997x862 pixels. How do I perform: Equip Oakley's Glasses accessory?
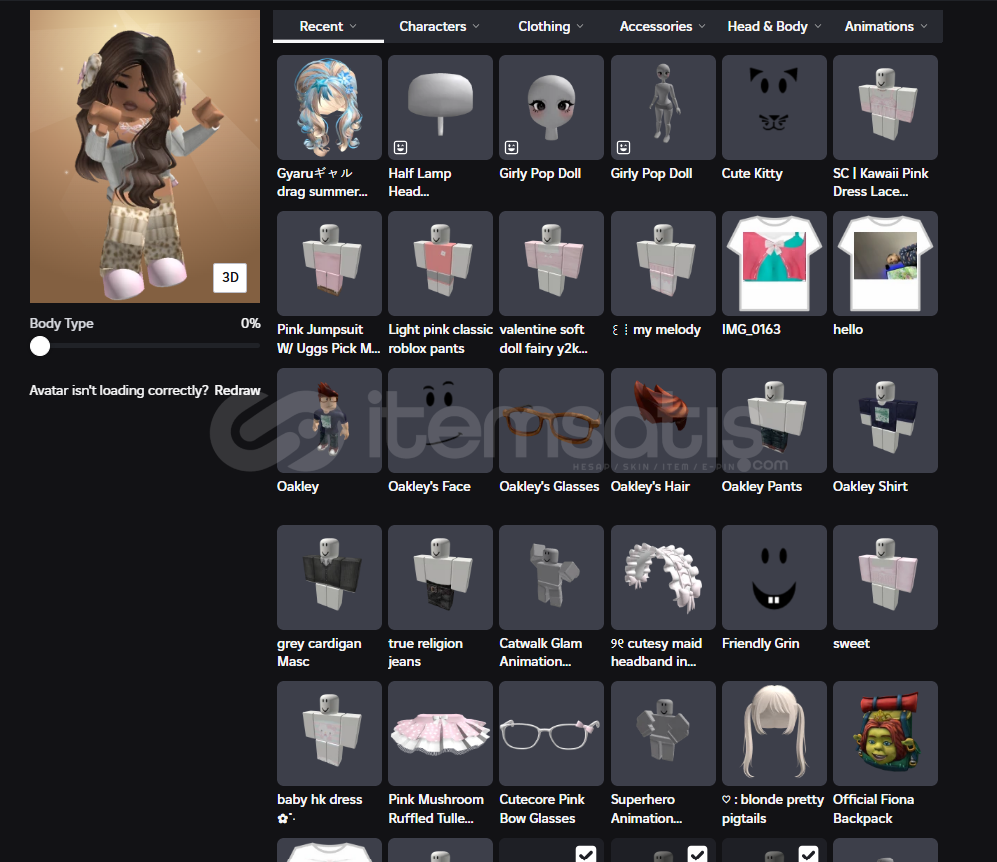click(551, 420)
